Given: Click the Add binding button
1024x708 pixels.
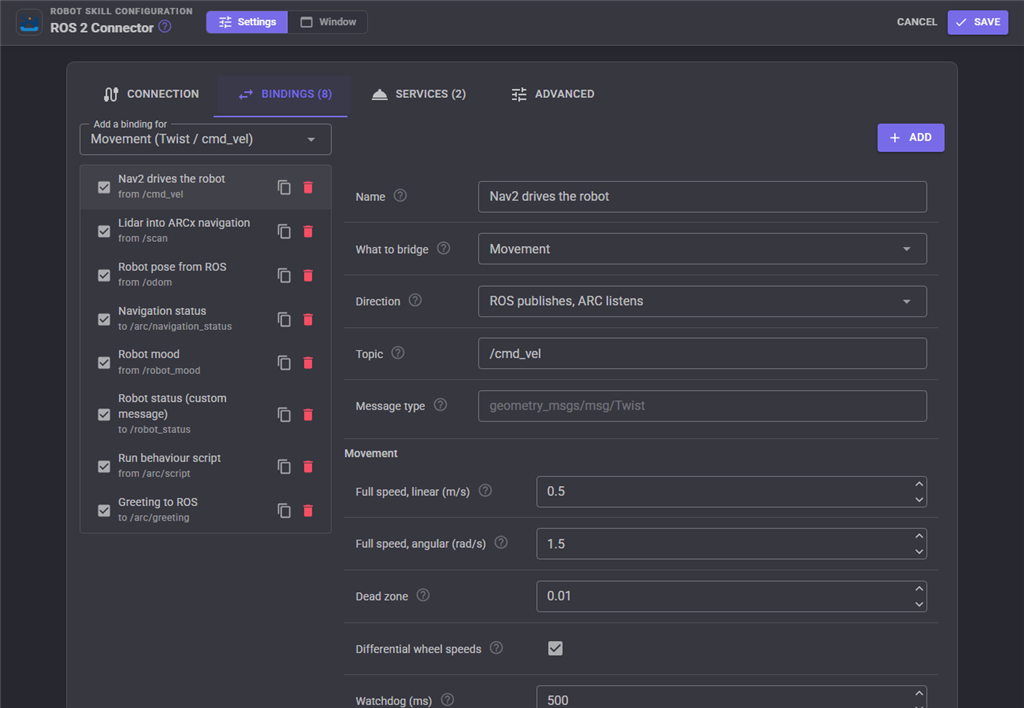Looking at the screenshot, I should pos(910,138).
